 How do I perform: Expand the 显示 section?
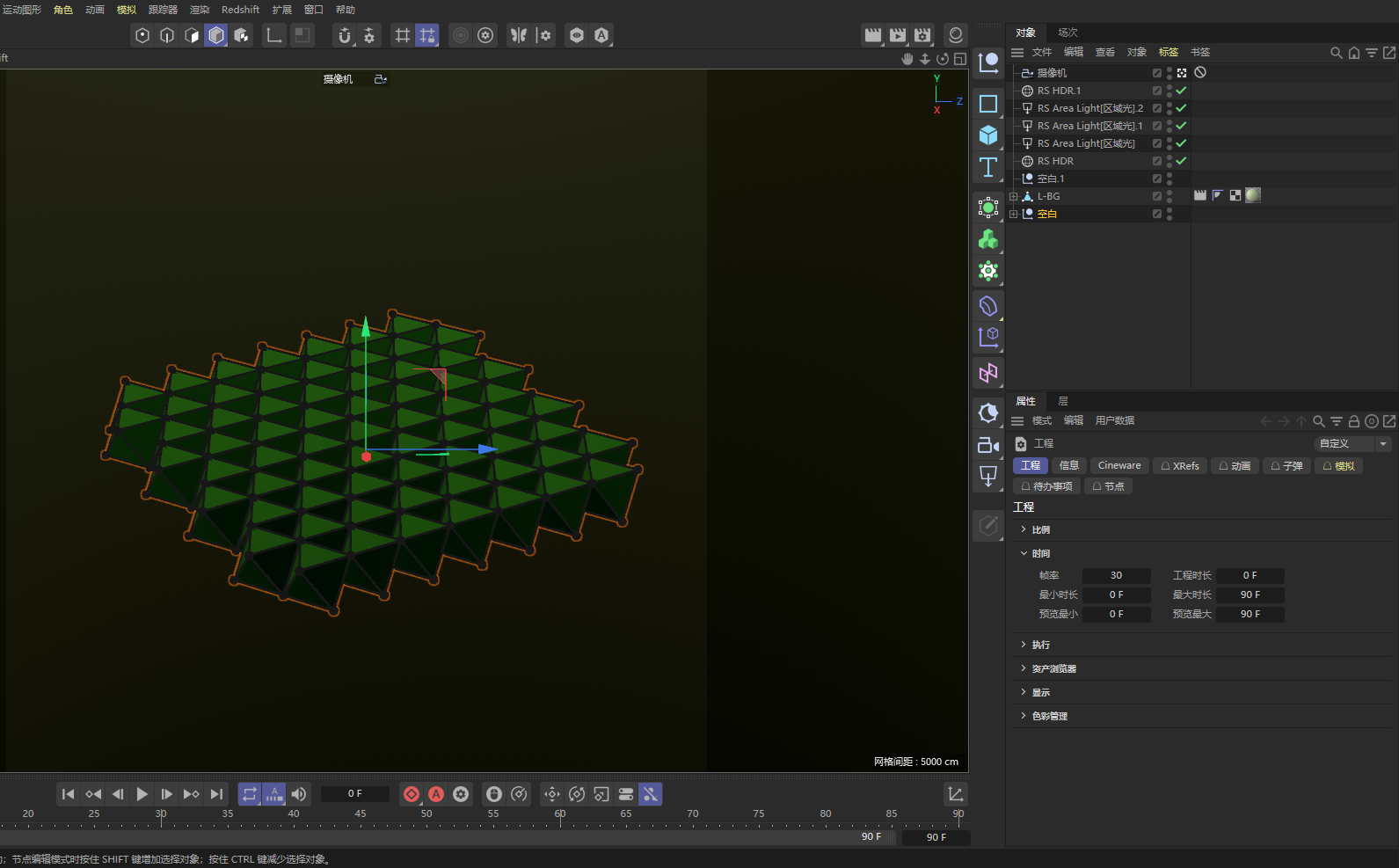pyautogui.click(x=1024, y=692)
